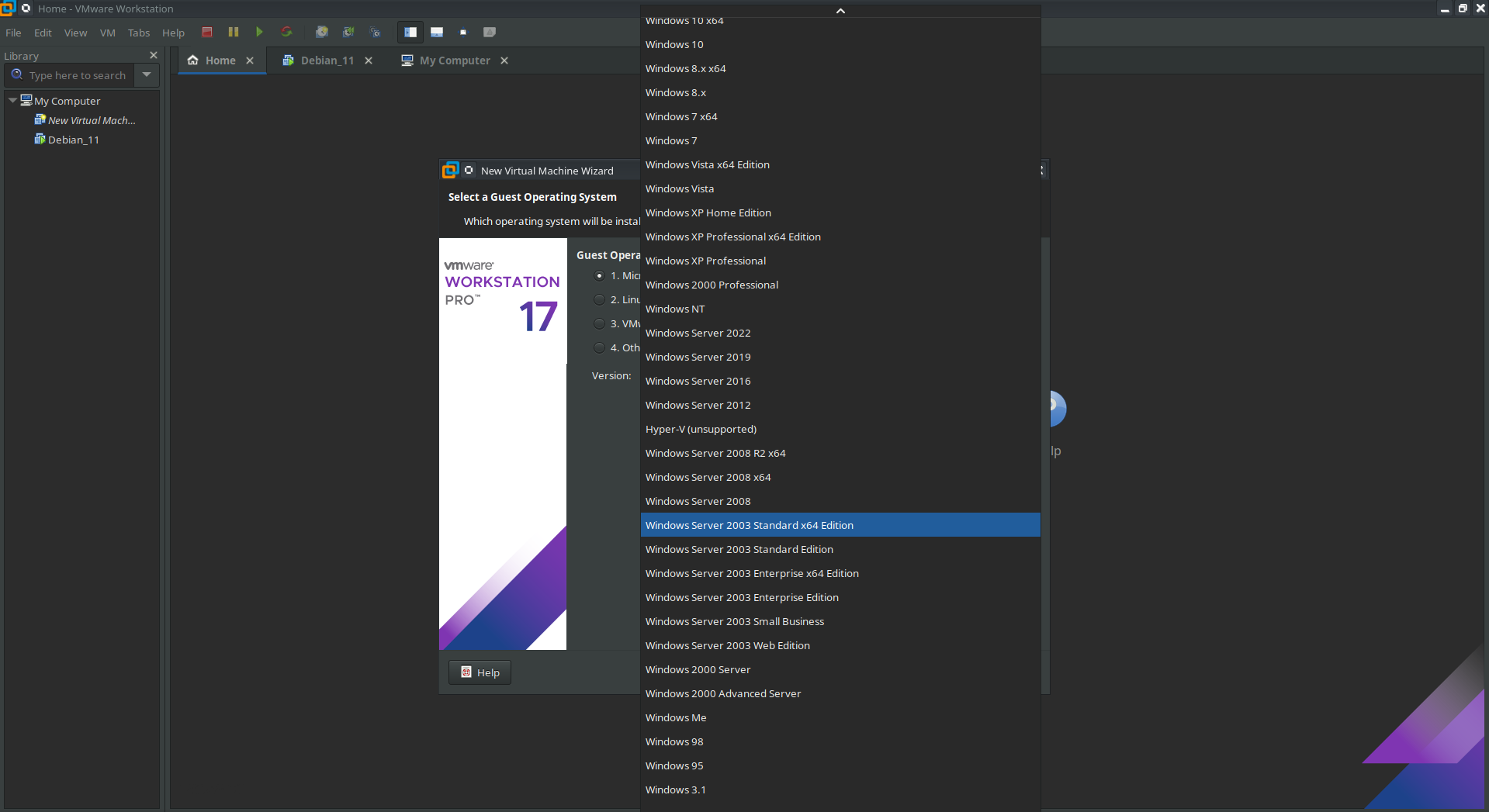Collapse the My Computer tree node
The width and height of the screenshot is (1489, 812).
[12, 101]
